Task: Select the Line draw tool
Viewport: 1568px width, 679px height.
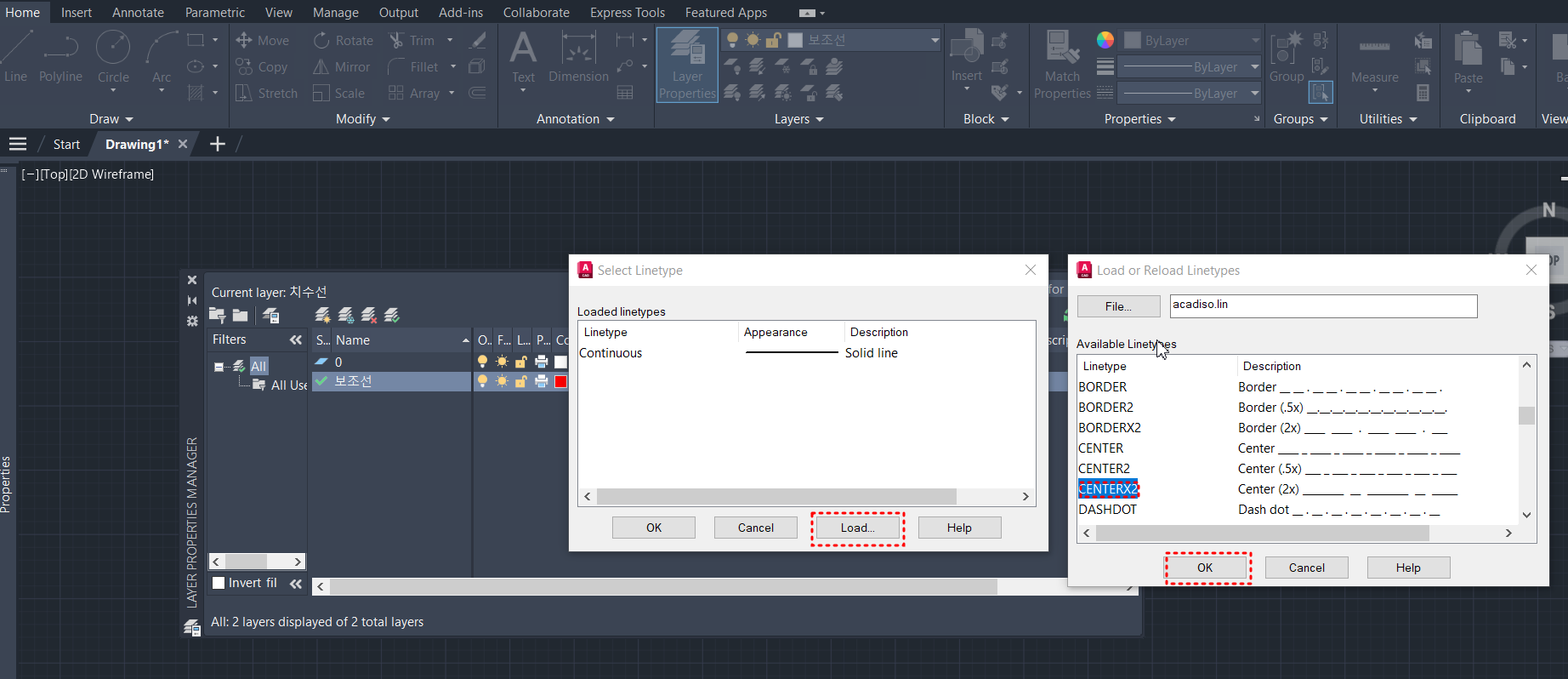Action: pyautogui.click(x=15, y=56)
